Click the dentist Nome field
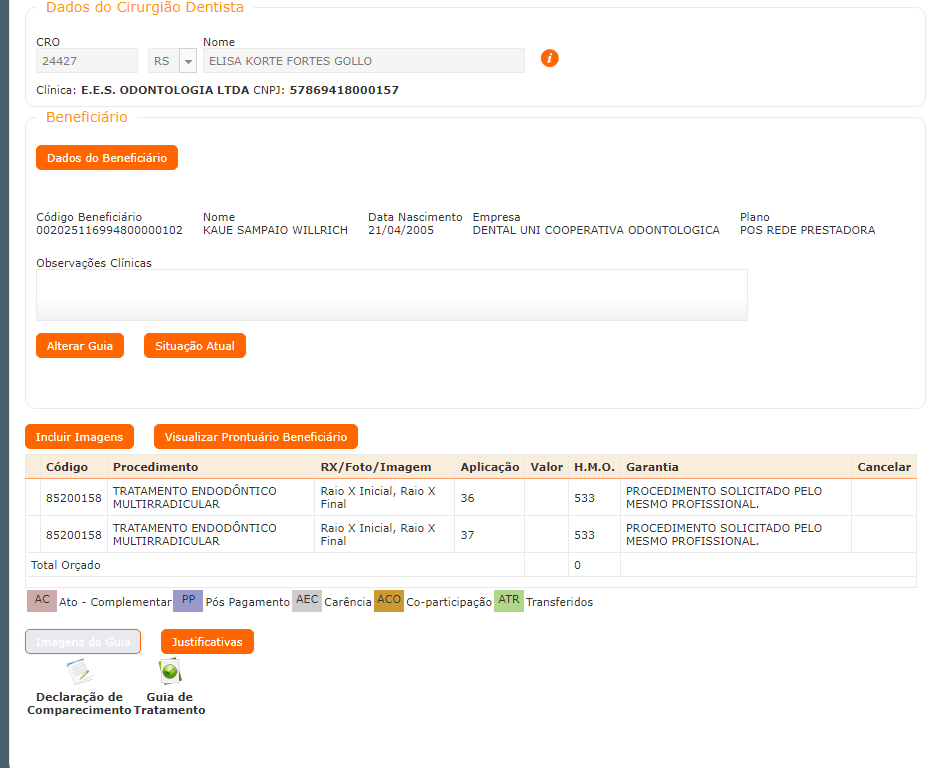This screenshot has width=932, height=768. click(x=363, y=61)
